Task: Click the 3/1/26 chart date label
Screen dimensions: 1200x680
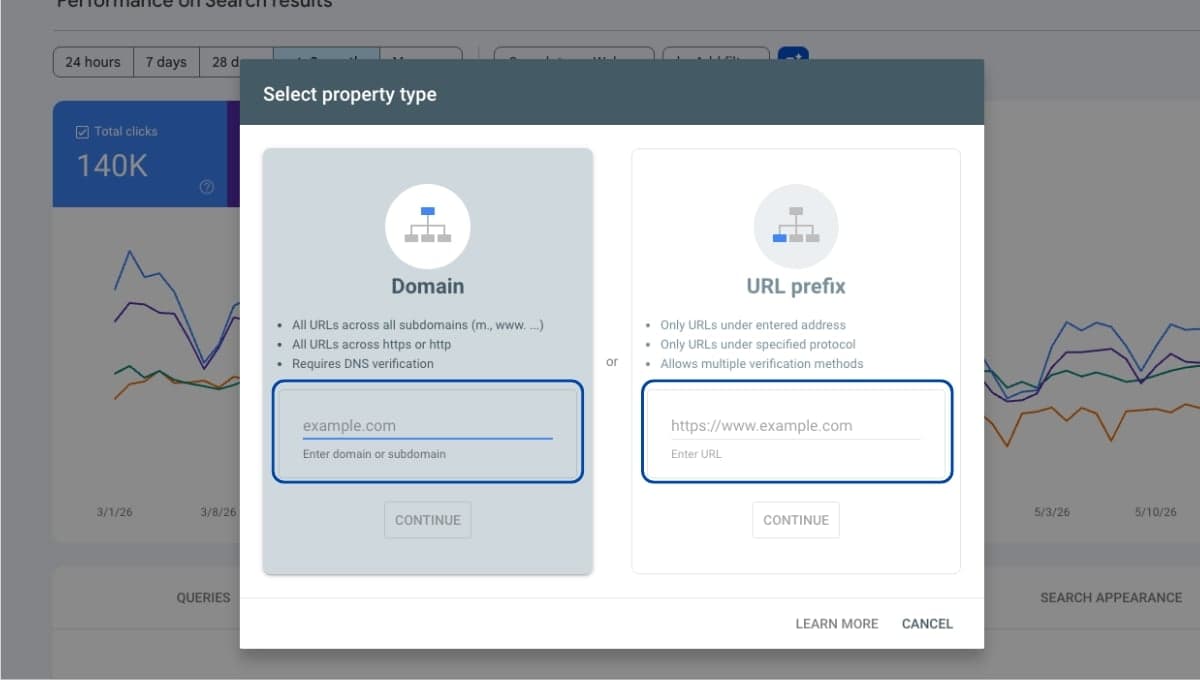Action: tap(115, 512)
